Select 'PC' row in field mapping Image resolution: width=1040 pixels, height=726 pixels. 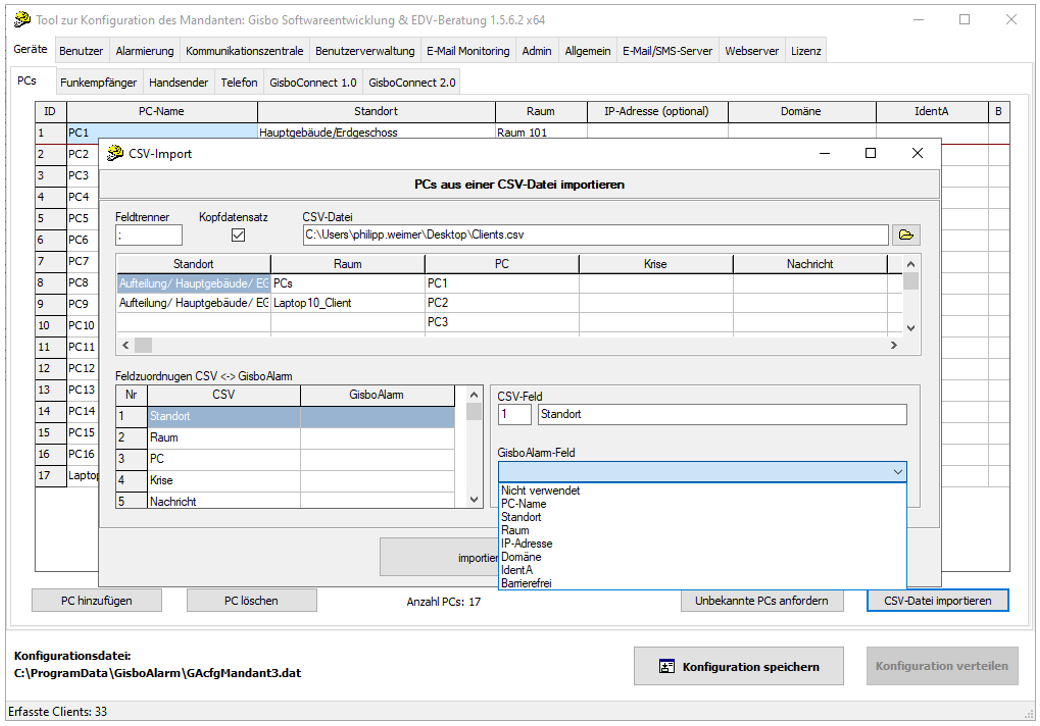[285, 459]
